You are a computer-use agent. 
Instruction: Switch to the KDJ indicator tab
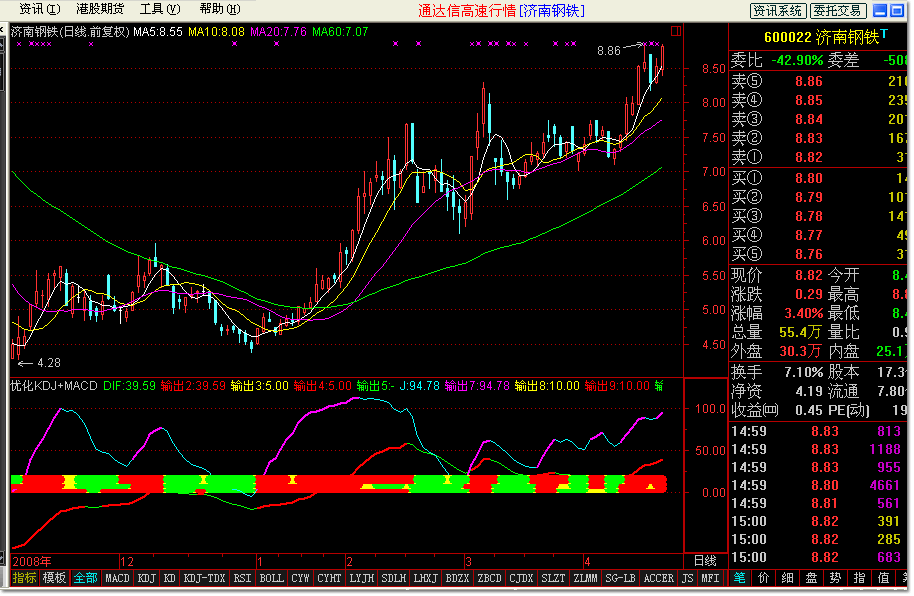(x=146, y=578)
